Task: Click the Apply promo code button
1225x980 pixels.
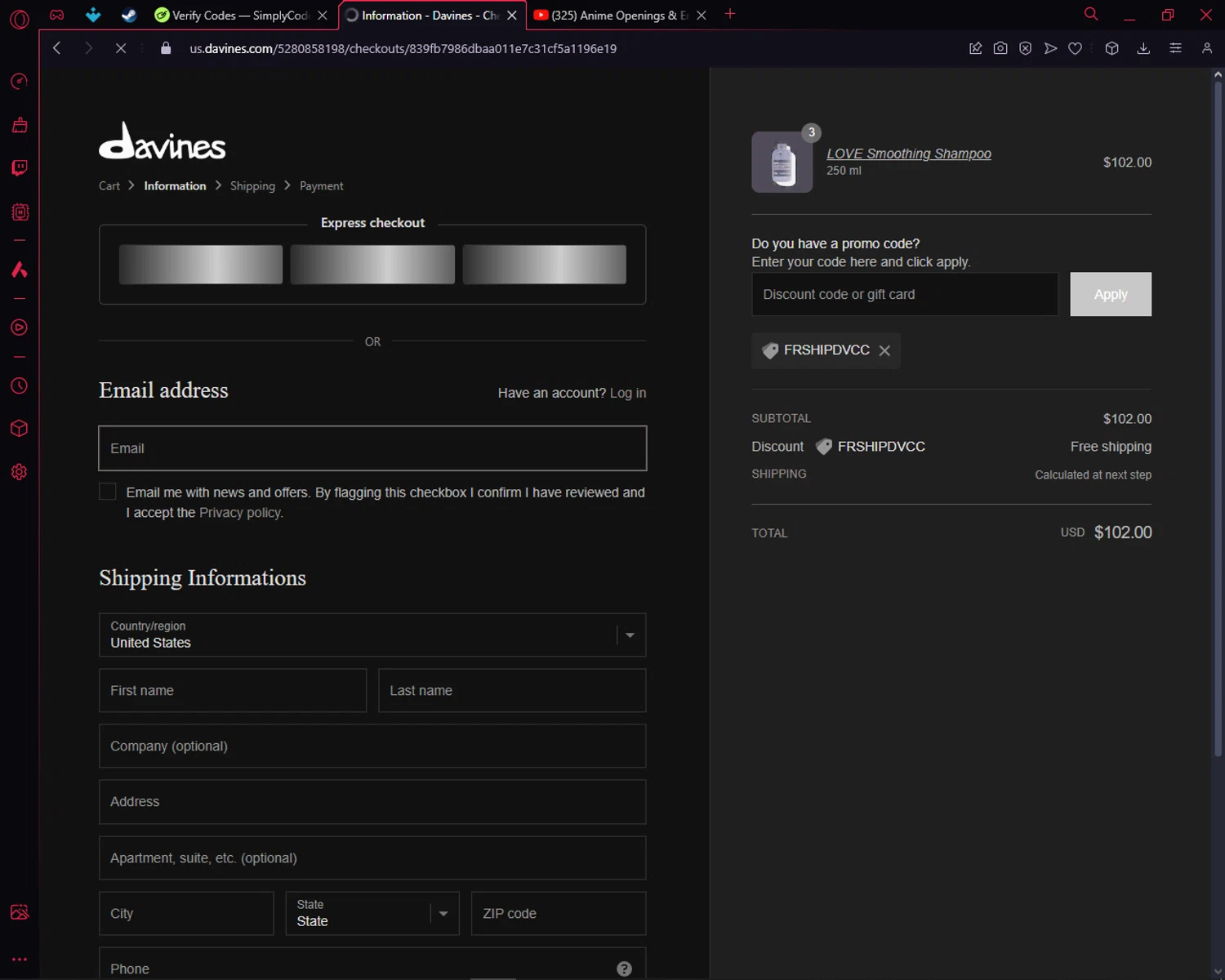Action: pyautogui.click(x=1111, y=294)
